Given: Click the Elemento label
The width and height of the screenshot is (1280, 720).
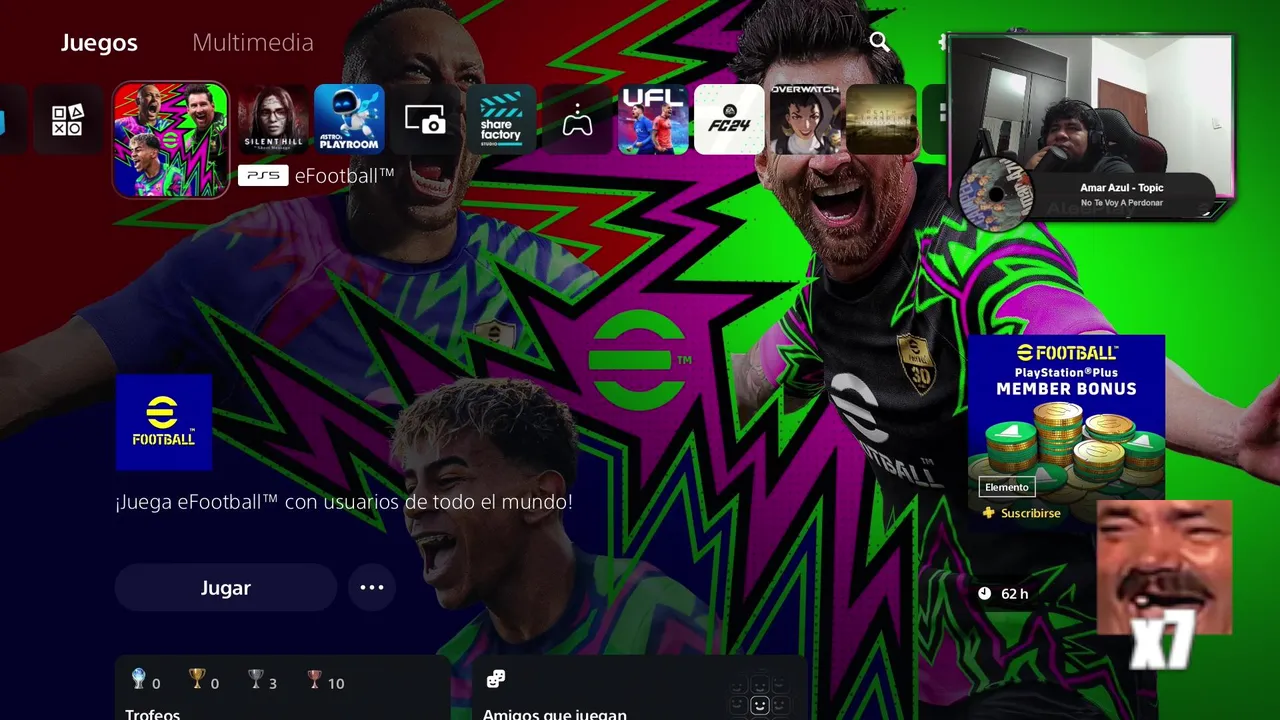Looking at the screenshot, I should (1007, 487).
